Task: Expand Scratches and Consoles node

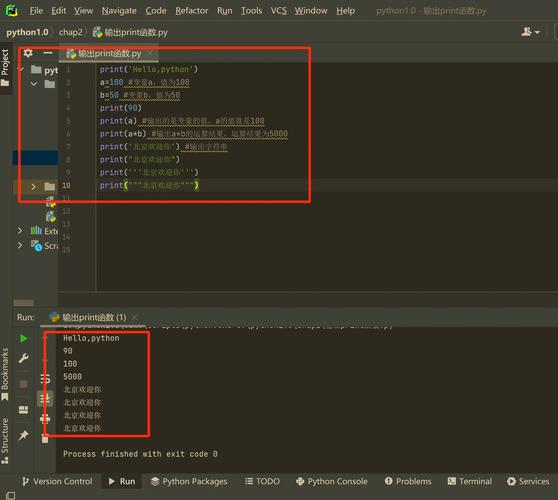Action: 20,245
